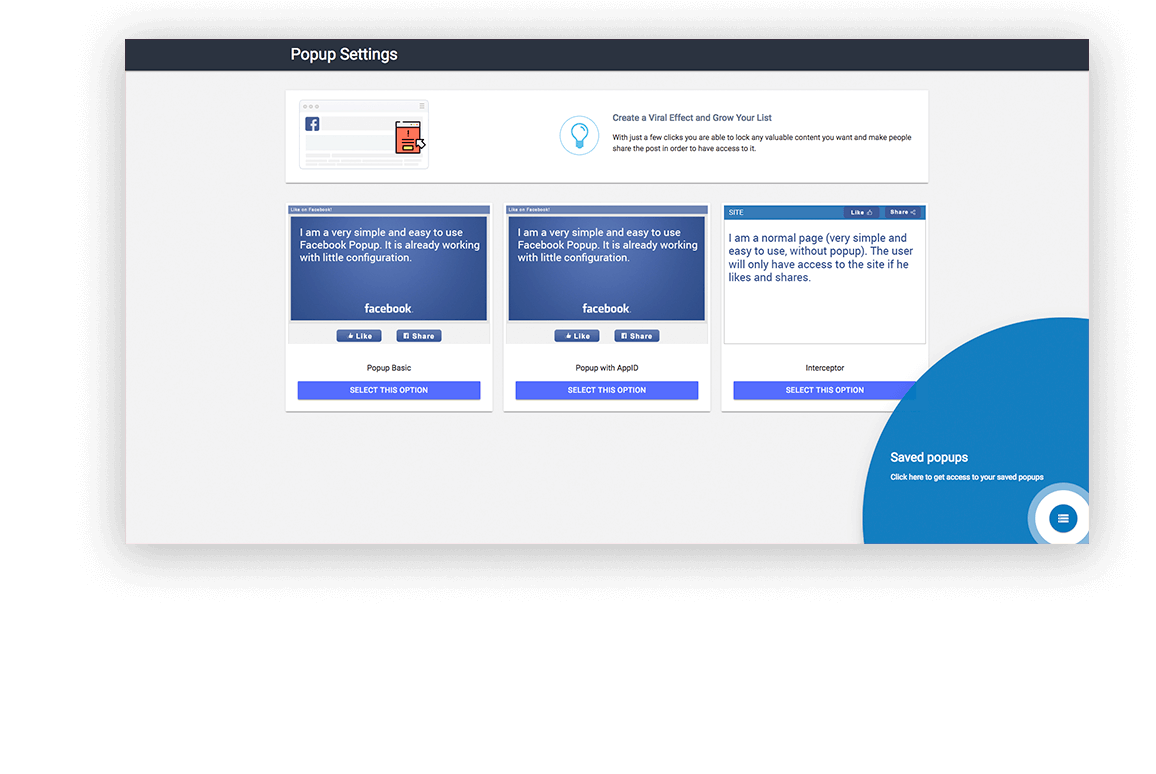The image size is (1156, 774).
Task: Open the Popup with AppID preview thumbnail
Action: [607, 268]
